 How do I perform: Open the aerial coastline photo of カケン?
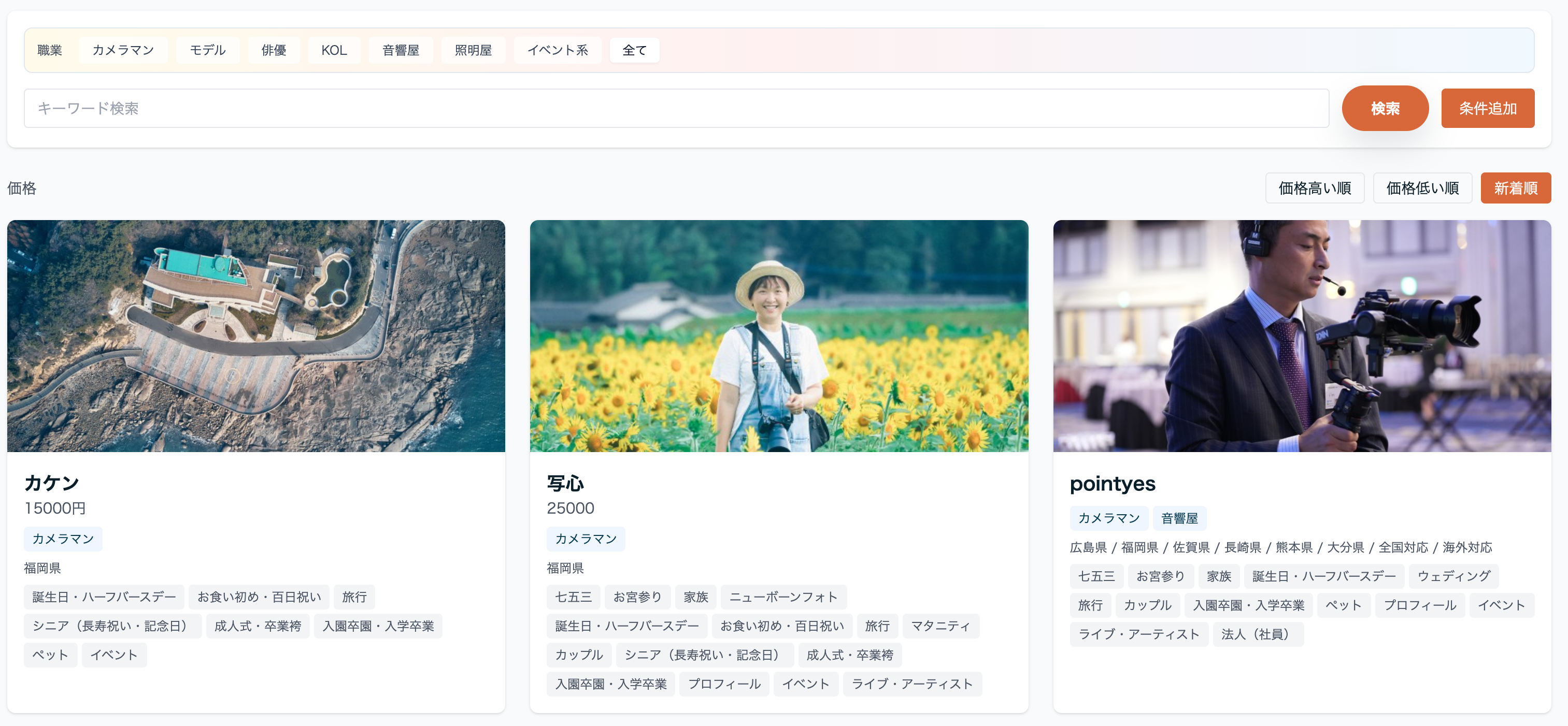(255, 336)
